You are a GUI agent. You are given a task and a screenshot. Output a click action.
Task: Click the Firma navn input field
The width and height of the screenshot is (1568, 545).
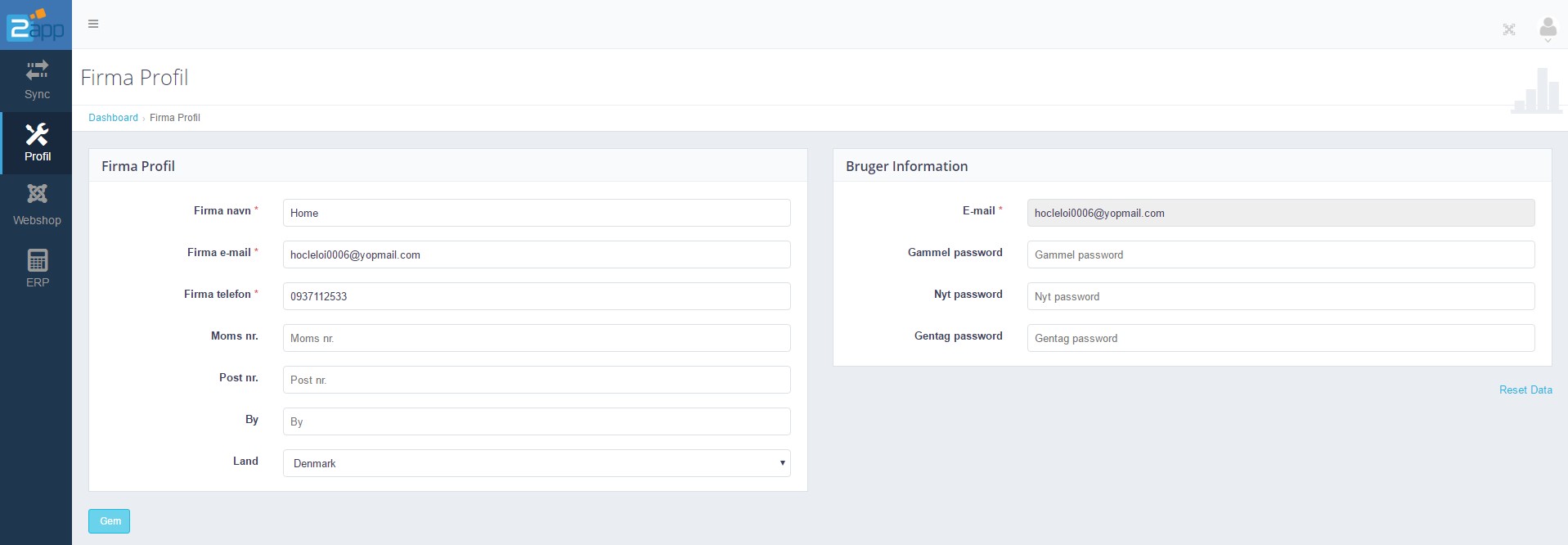pyautogui.click(x=537, y=213)
